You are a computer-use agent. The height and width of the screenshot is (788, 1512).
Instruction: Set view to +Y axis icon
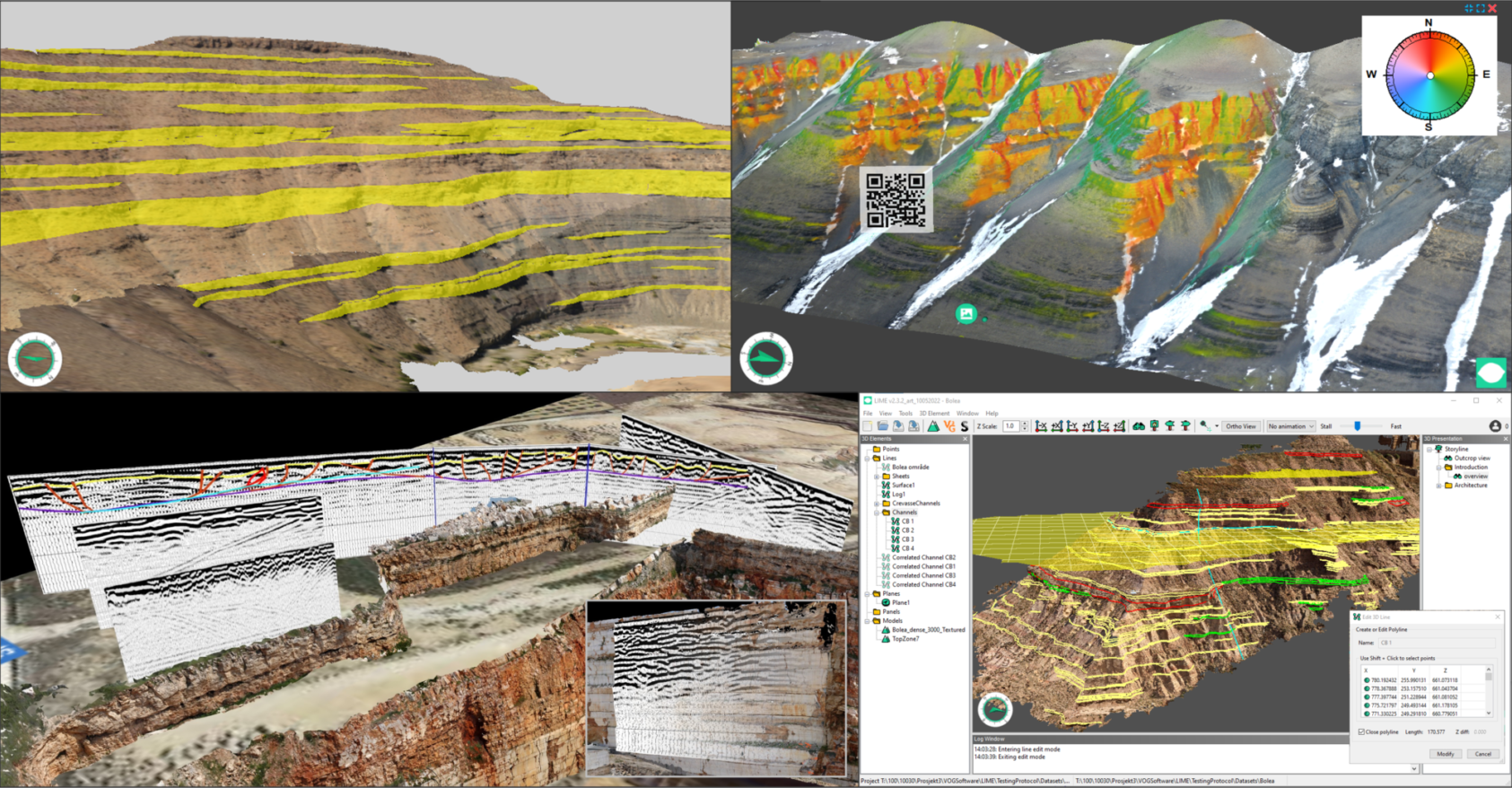tap(1088, 426)
